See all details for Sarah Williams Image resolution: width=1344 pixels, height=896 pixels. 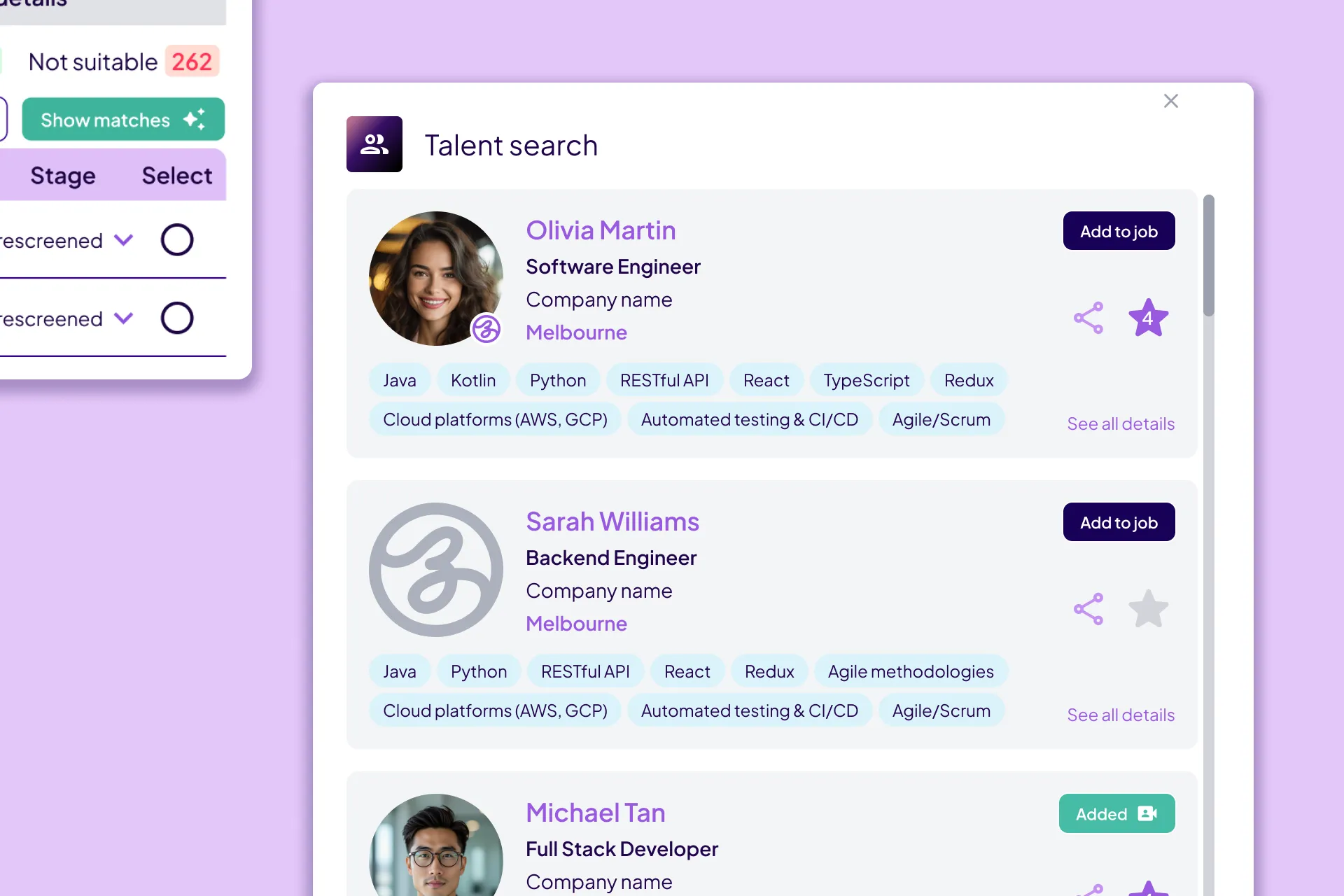pos(1120,715)
